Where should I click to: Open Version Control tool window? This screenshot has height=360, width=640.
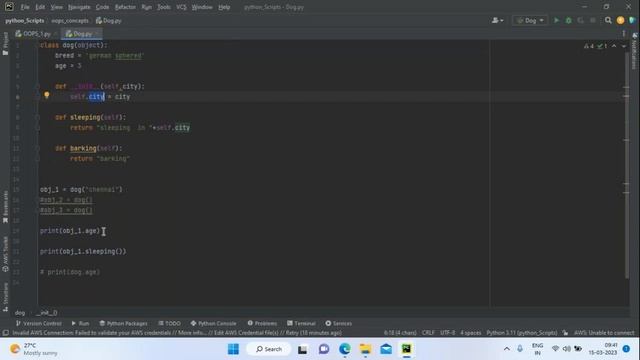click(x=38, y=323)
